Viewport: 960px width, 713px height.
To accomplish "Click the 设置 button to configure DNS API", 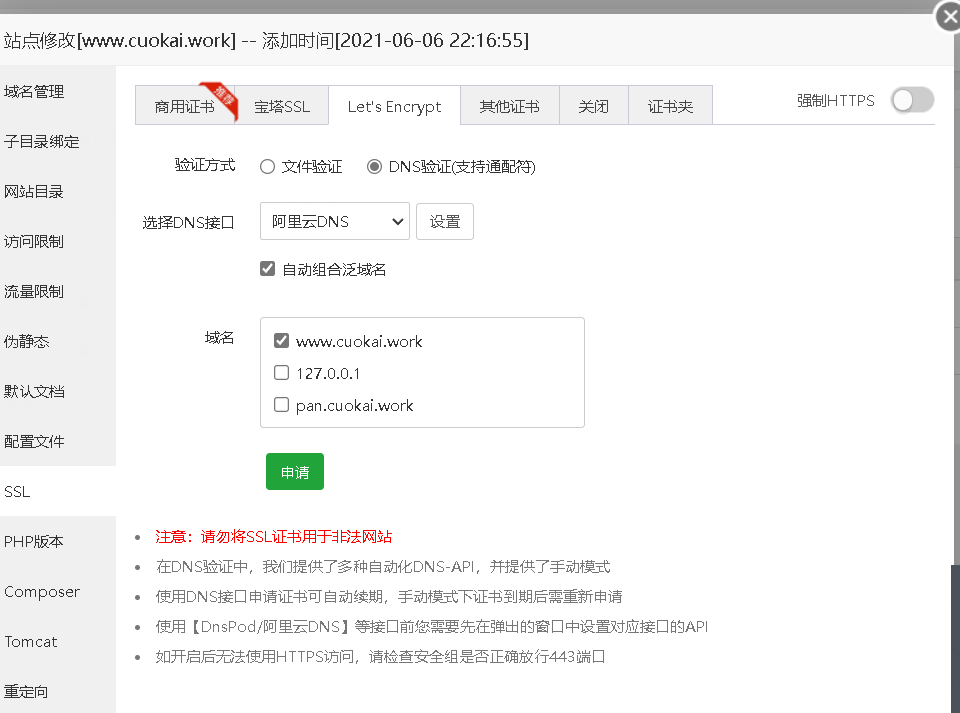I will pyautogui.click(x=445, y=221).
